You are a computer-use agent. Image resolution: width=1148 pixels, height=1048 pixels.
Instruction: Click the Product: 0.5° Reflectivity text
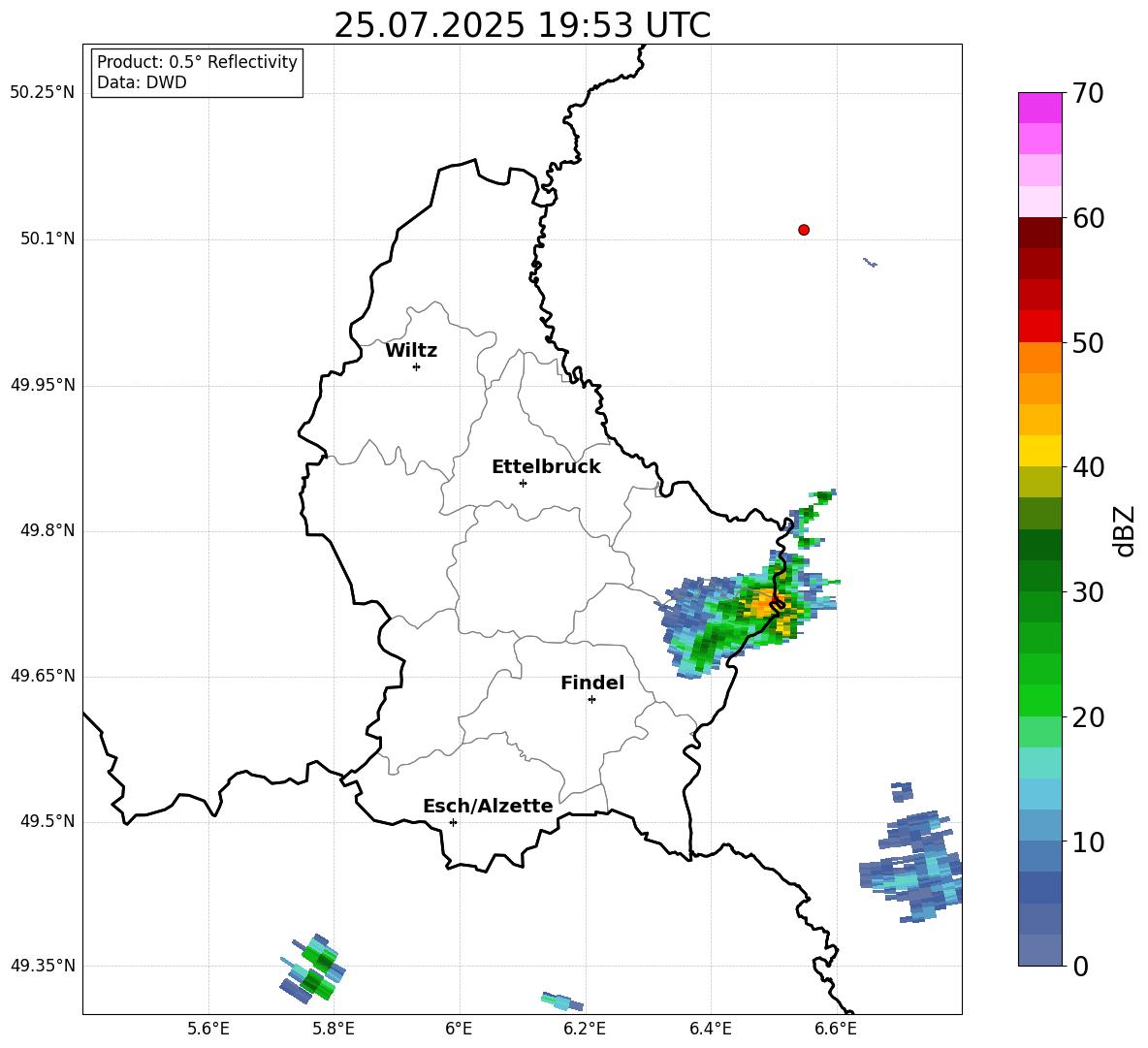(197, 61)
